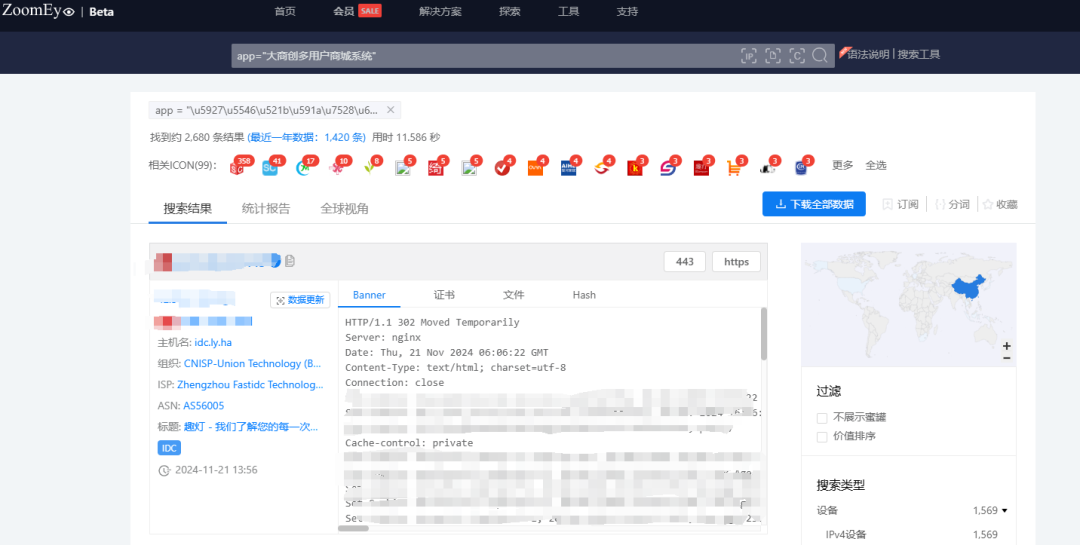1080x545 pixels.
Task: Click timestamp 2024-11-21 13:56
Action: (216, 470)
